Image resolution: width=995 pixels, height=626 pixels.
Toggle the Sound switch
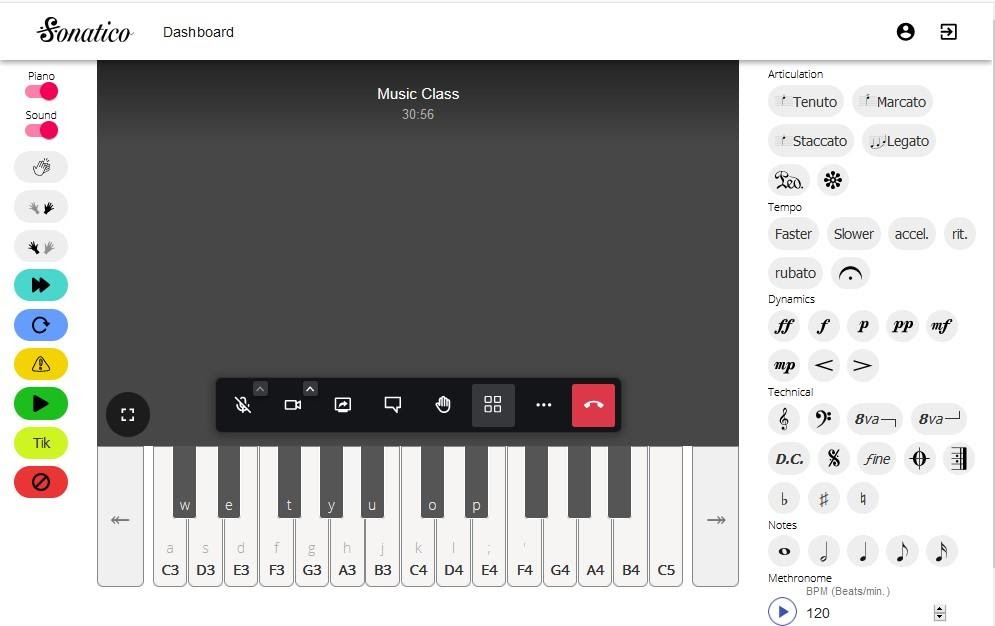41,131
